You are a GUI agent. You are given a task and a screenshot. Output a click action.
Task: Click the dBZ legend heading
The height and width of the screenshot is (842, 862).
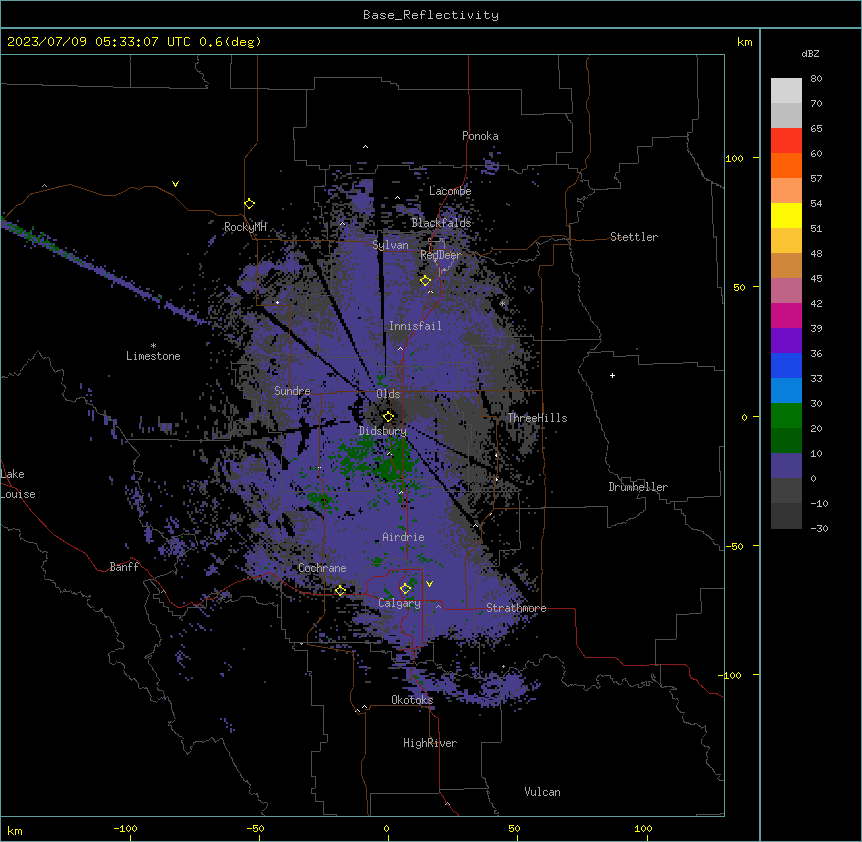810,53
